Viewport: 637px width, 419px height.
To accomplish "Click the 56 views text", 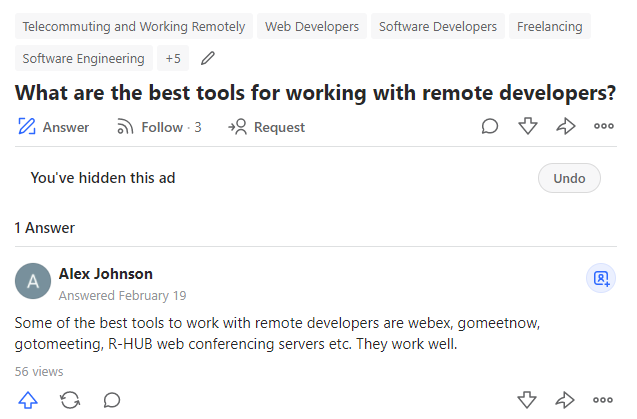I will pyautogui.click(x=39, y=372).
